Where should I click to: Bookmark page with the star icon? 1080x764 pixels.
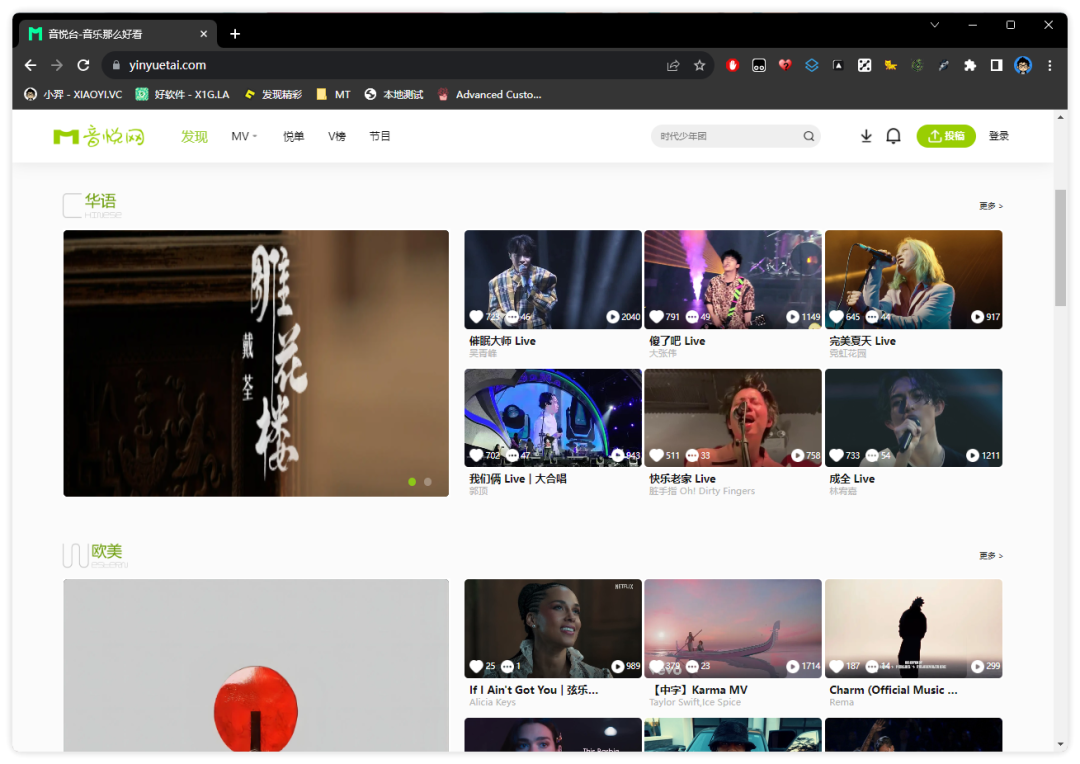click(700, 65)
